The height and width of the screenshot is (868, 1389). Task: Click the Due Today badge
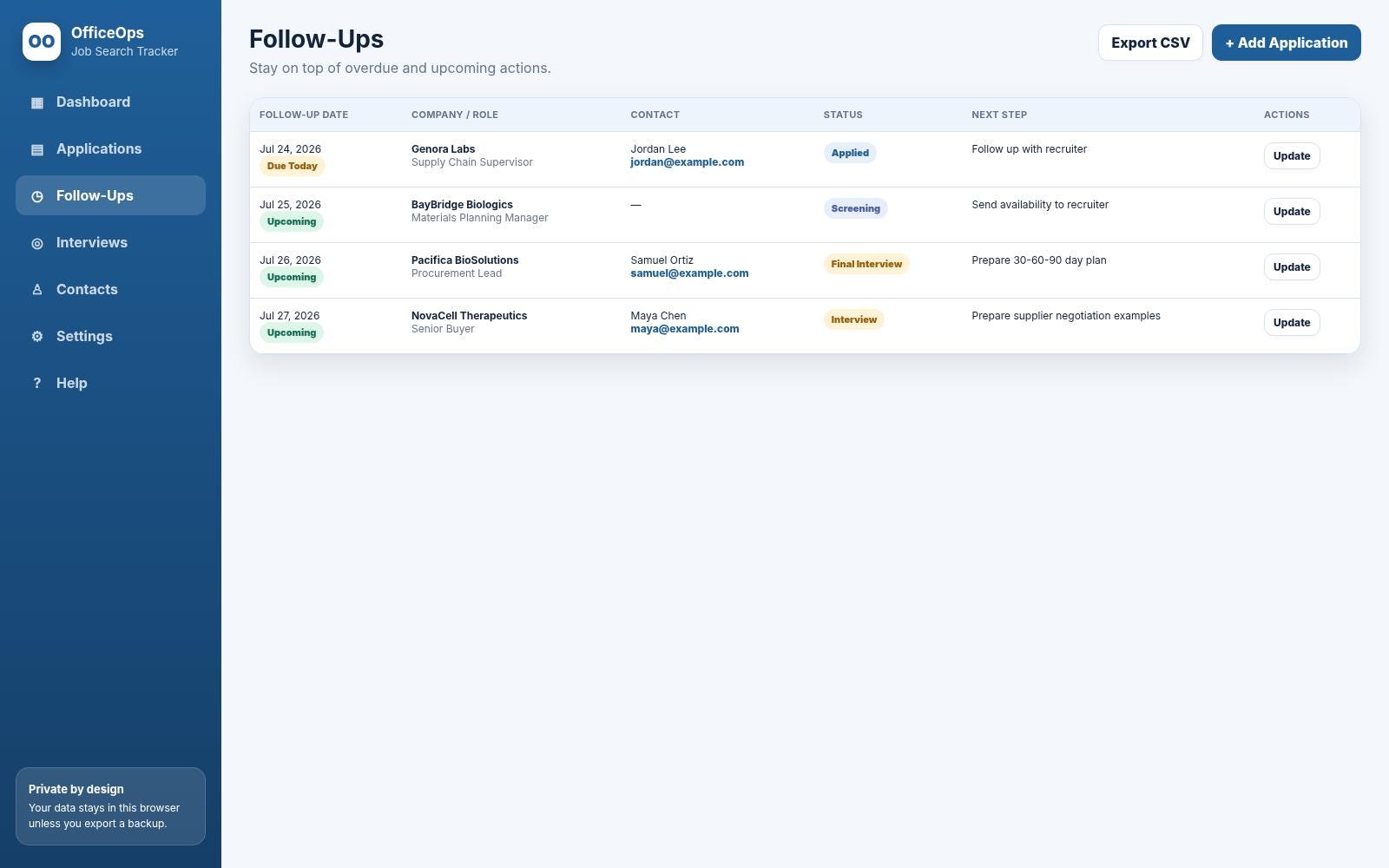(x=293, y=167)
